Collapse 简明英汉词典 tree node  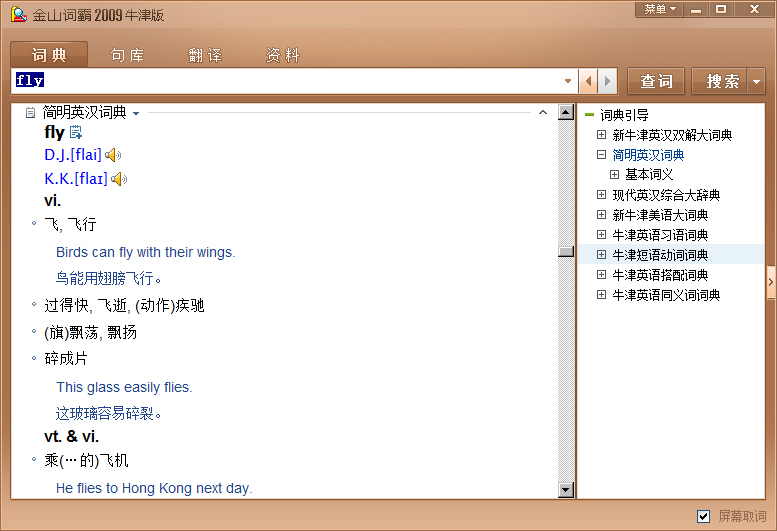click(x=601, y=155)
